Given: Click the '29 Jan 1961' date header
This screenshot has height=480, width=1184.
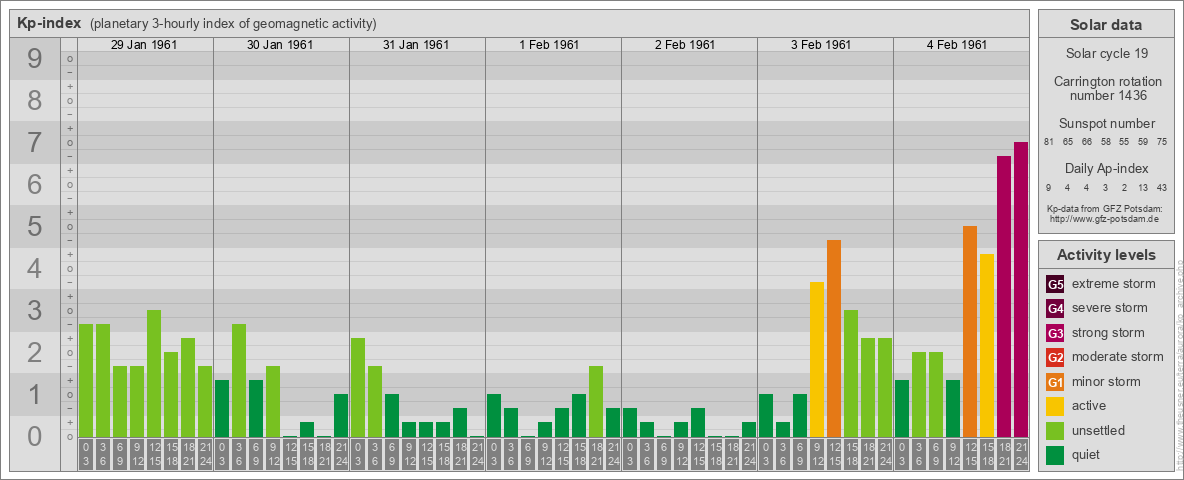Looking at the screenshot, I should 144,45.
